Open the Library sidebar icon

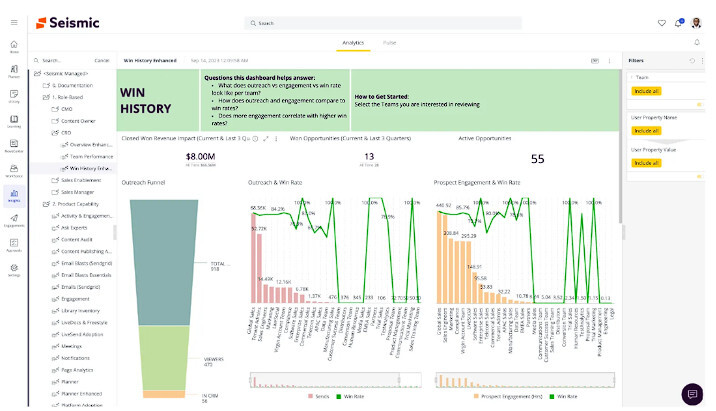[14, 96]
